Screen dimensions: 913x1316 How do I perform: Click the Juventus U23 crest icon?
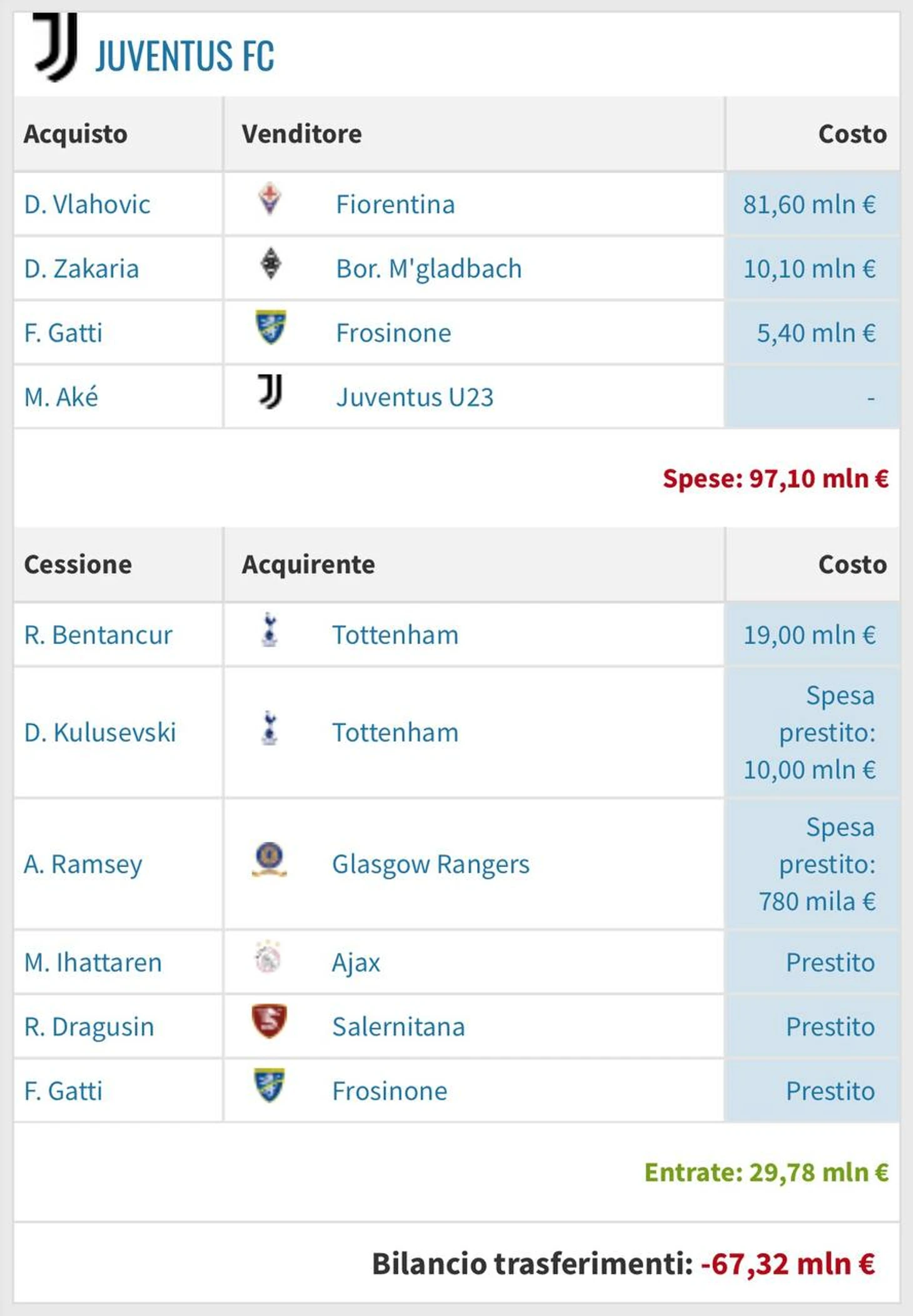click(270, 392)
